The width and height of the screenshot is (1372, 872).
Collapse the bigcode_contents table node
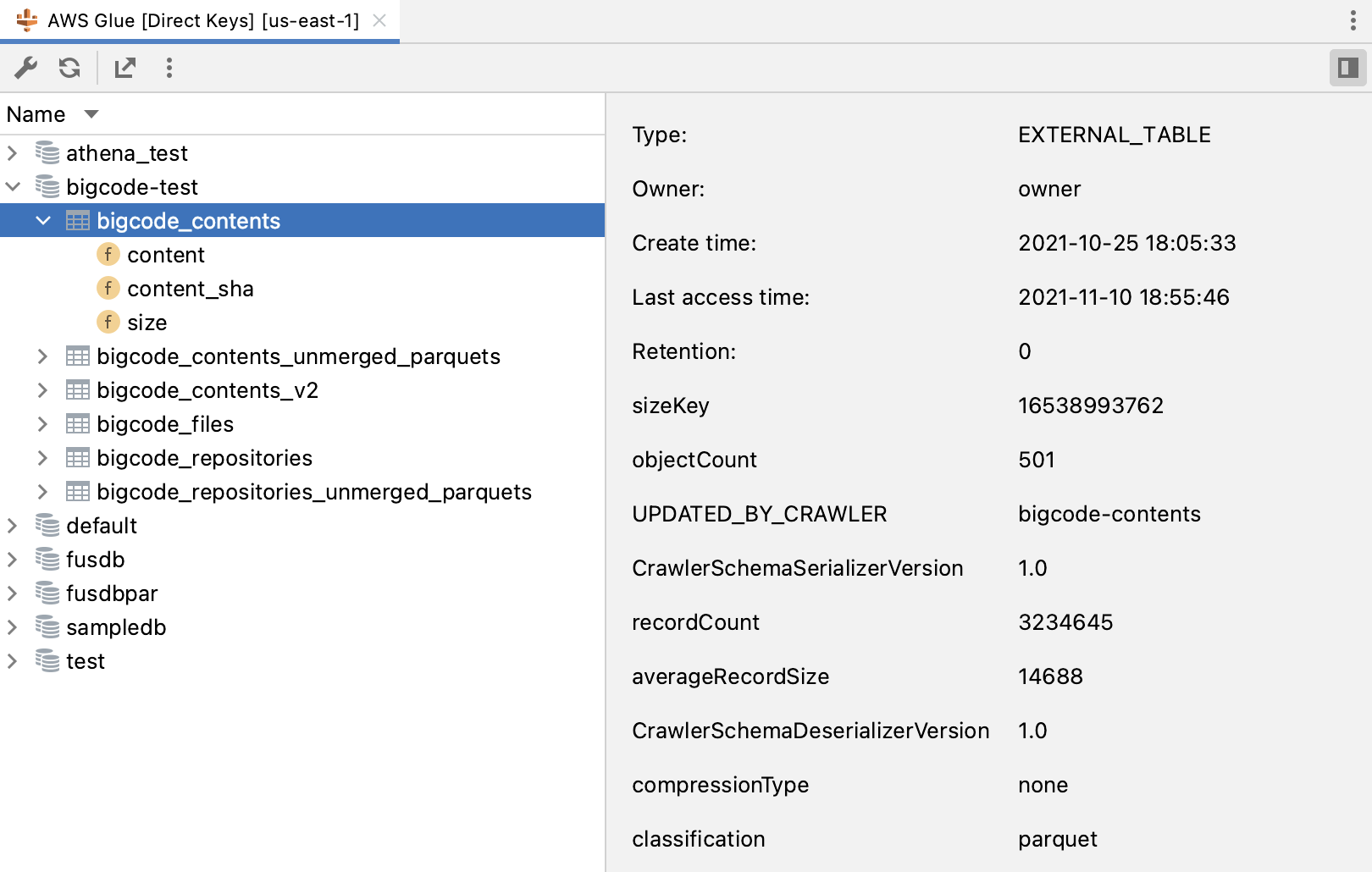(43, 220)
